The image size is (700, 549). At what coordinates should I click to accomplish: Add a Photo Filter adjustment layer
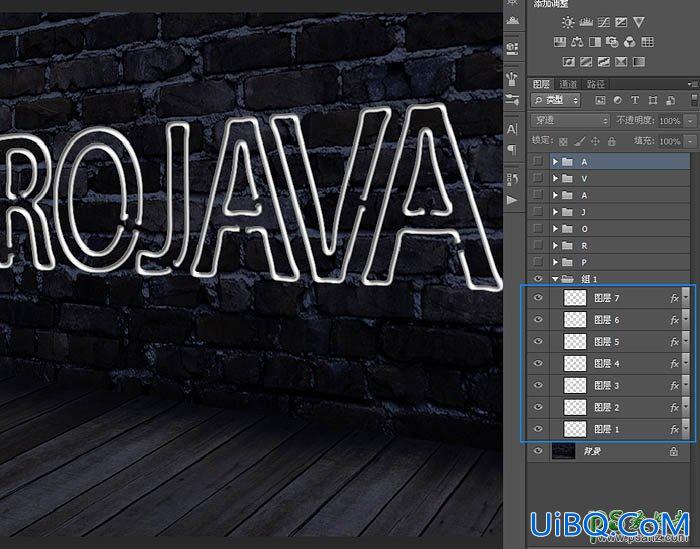612,42
